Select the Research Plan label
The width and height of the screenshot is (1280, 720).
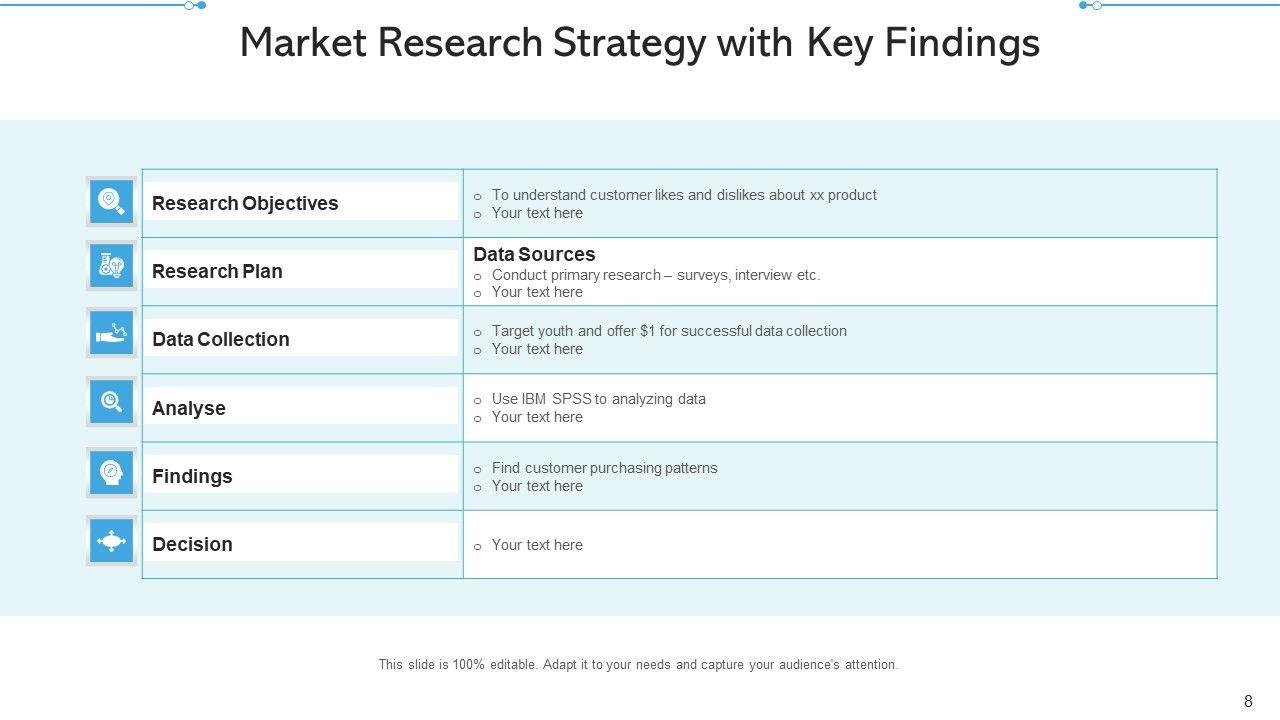coord(217,271)
